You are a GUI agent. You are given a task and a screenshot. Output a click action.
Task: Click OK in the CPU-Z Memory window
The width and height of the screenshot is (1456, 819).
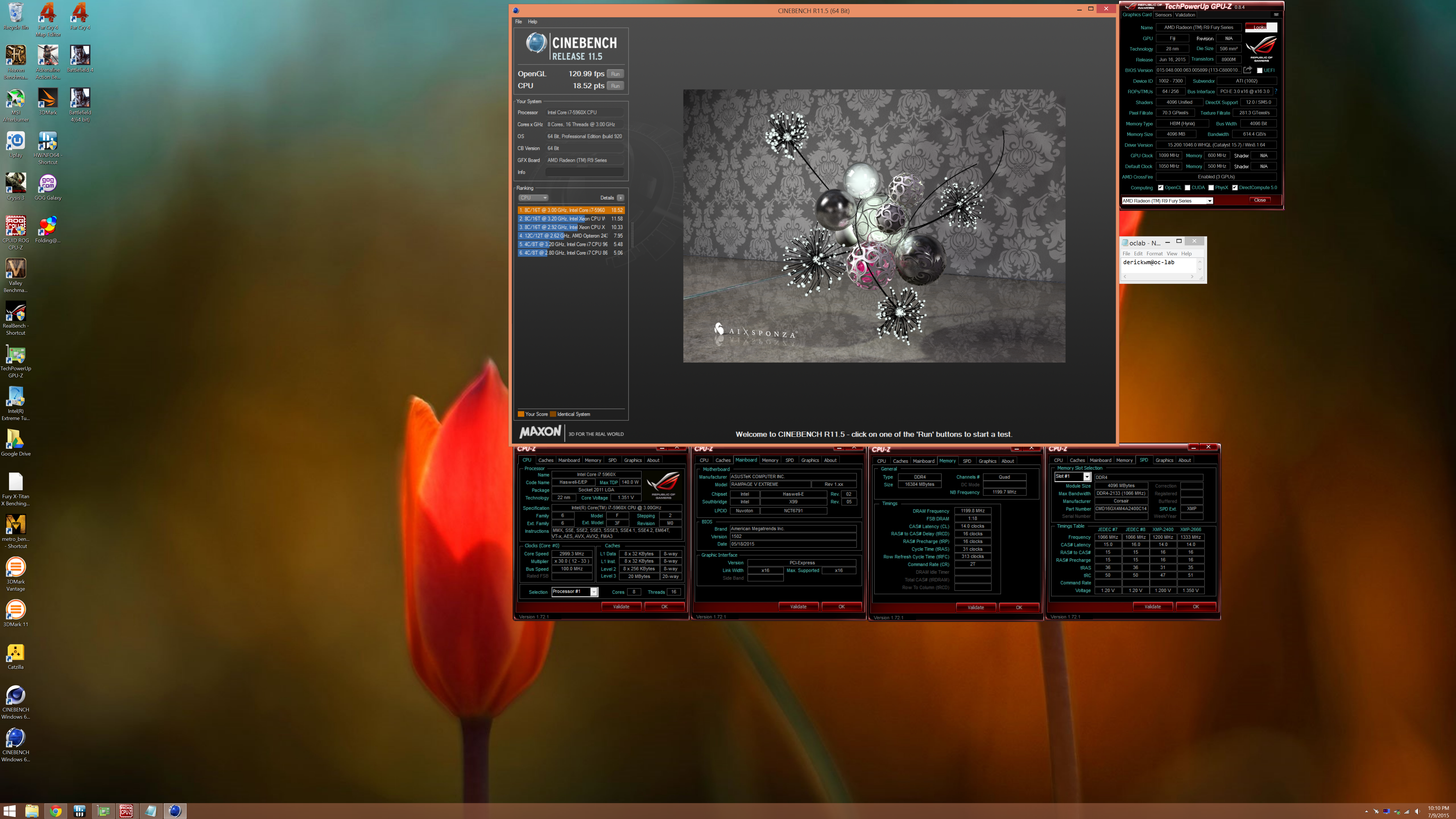(x=1019, y=608)
